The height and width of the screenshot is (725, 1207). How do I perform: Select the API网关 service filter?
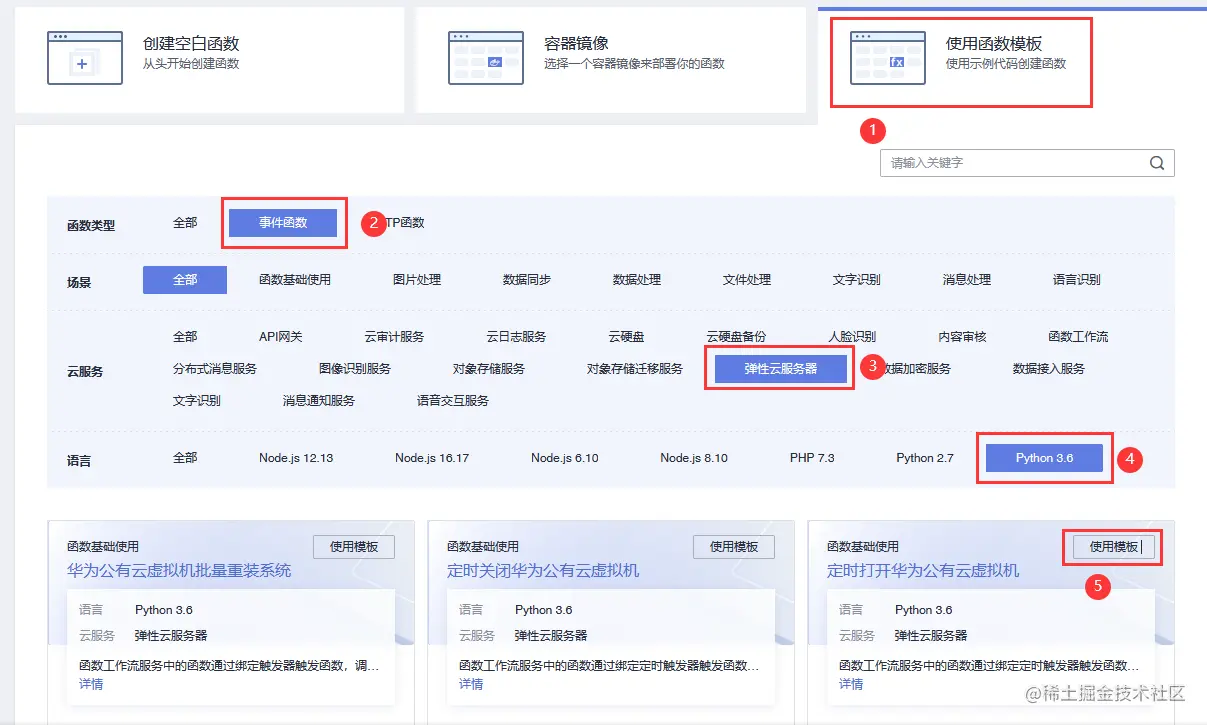279,336
